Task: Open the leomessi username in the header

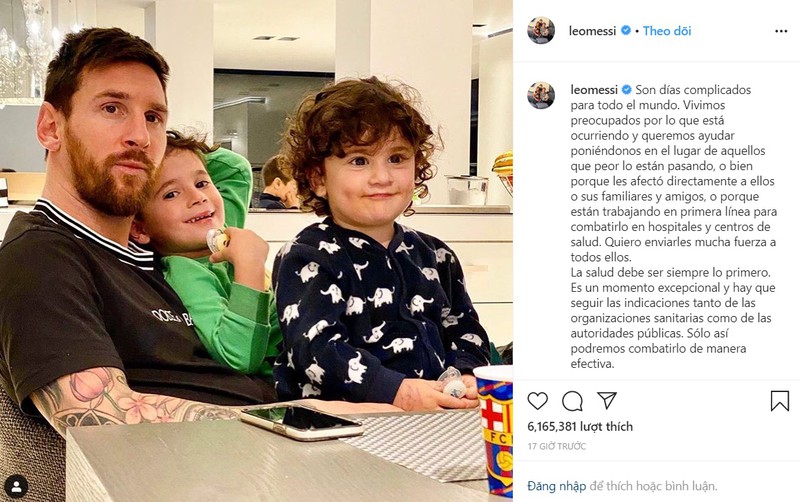Action: click(592, 31)
